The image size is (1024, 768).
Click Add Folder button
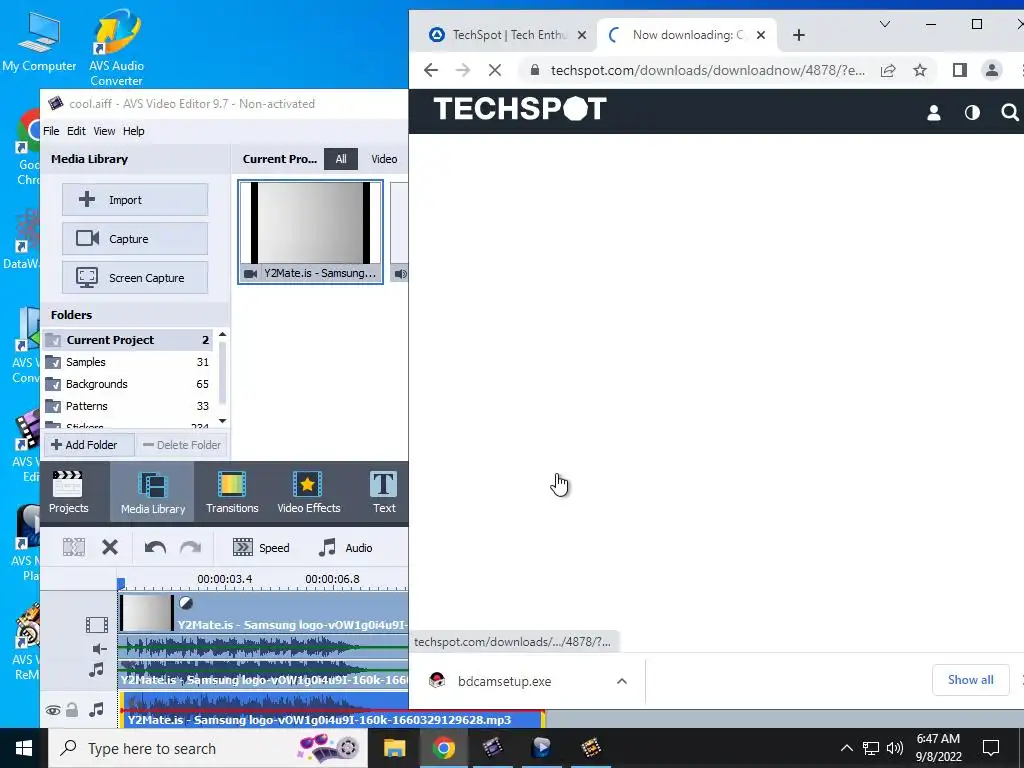89,445
